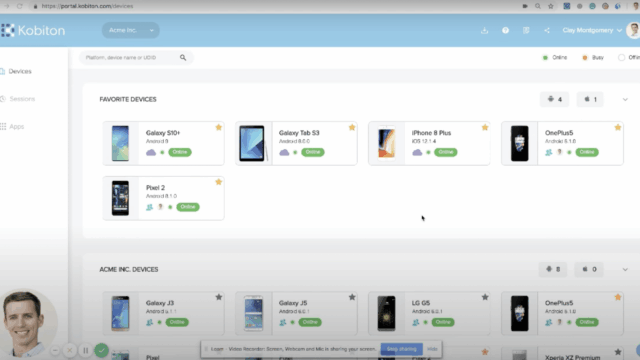Open the documentation icon in header
640x360 pixels.
[526, 30]
